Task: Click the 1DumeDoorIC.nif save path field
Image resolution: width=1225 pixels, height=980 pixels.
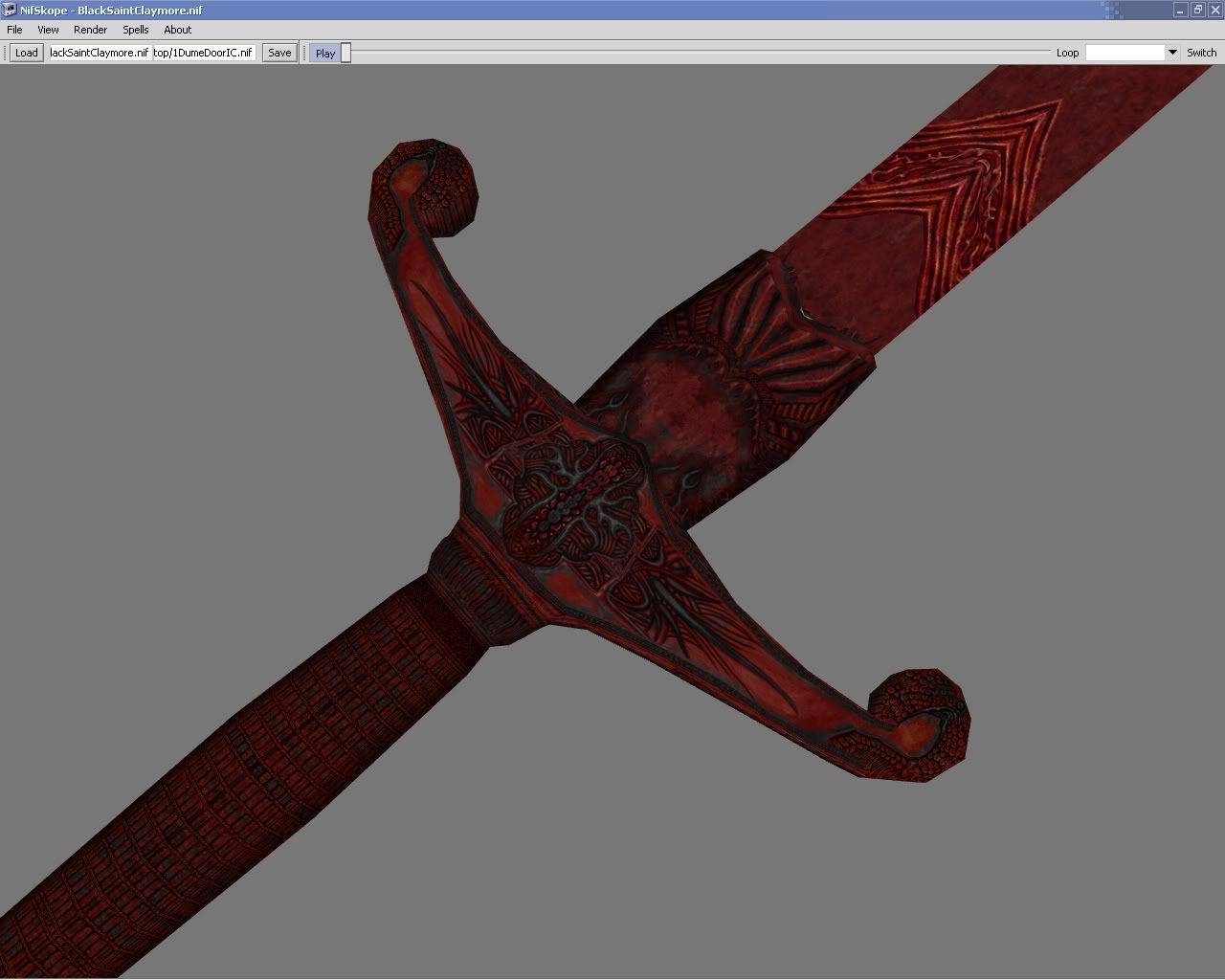Action: coord(203,53)
